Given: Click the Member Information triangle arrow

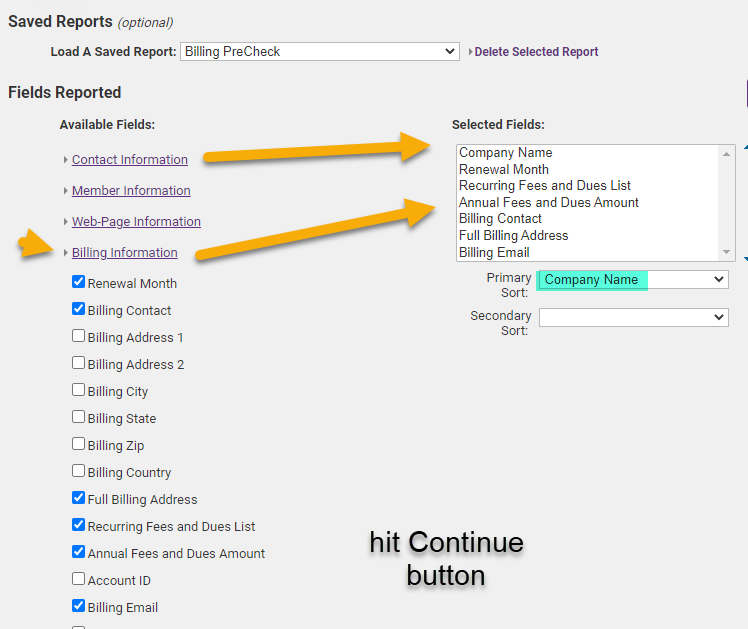Looking at the screenshot, I should click(x=66, y=191).
